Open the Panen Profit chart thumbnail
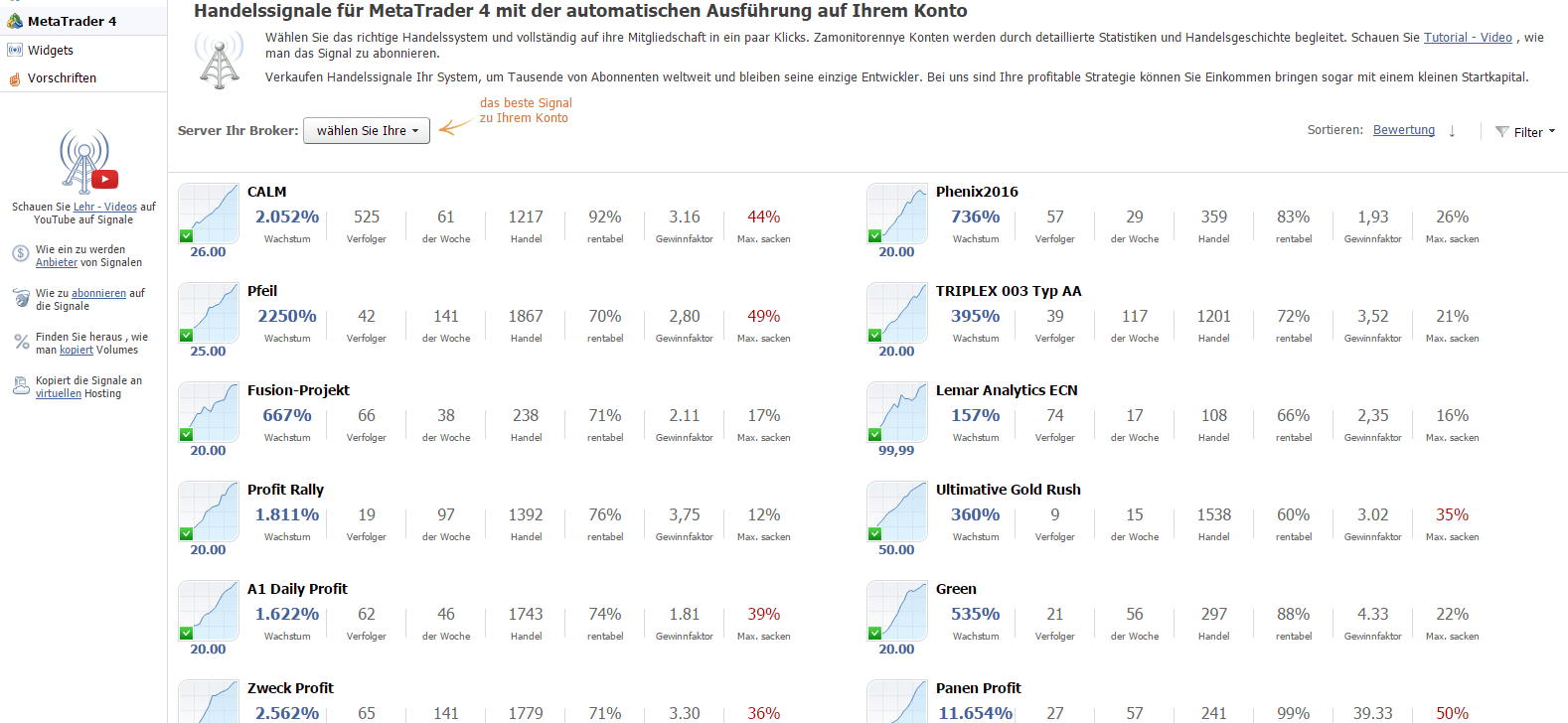This screenshot has height=723, width=1568. (897, 701)
